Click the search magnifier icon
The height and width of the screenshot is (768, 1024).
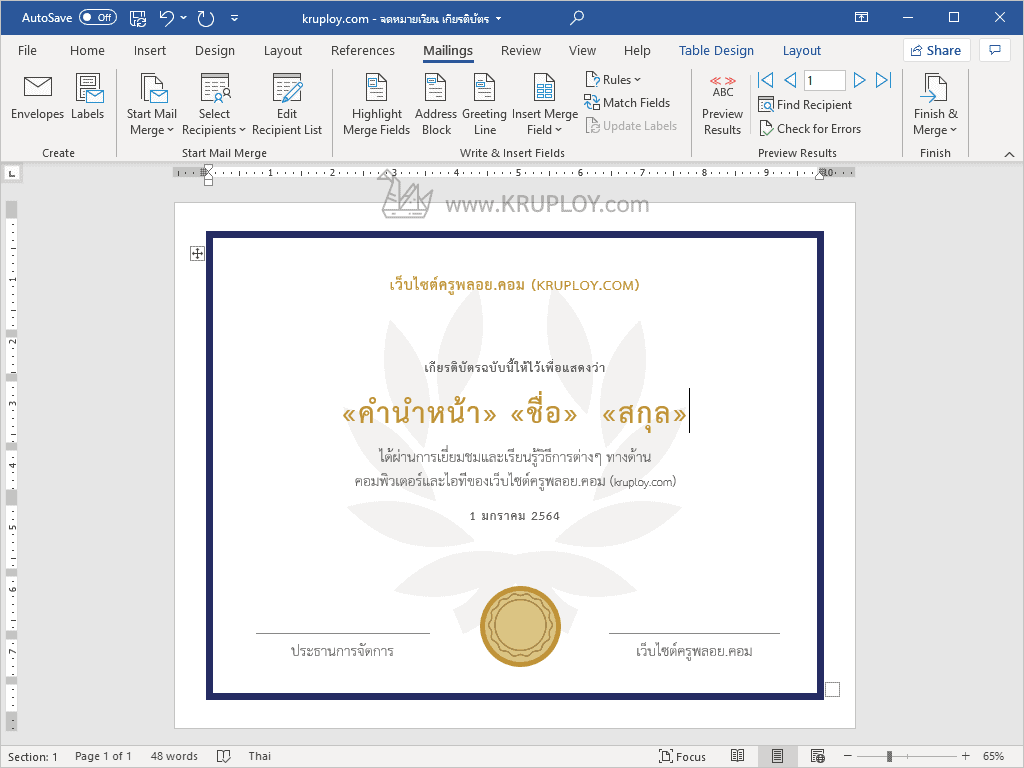coord(576,18)
